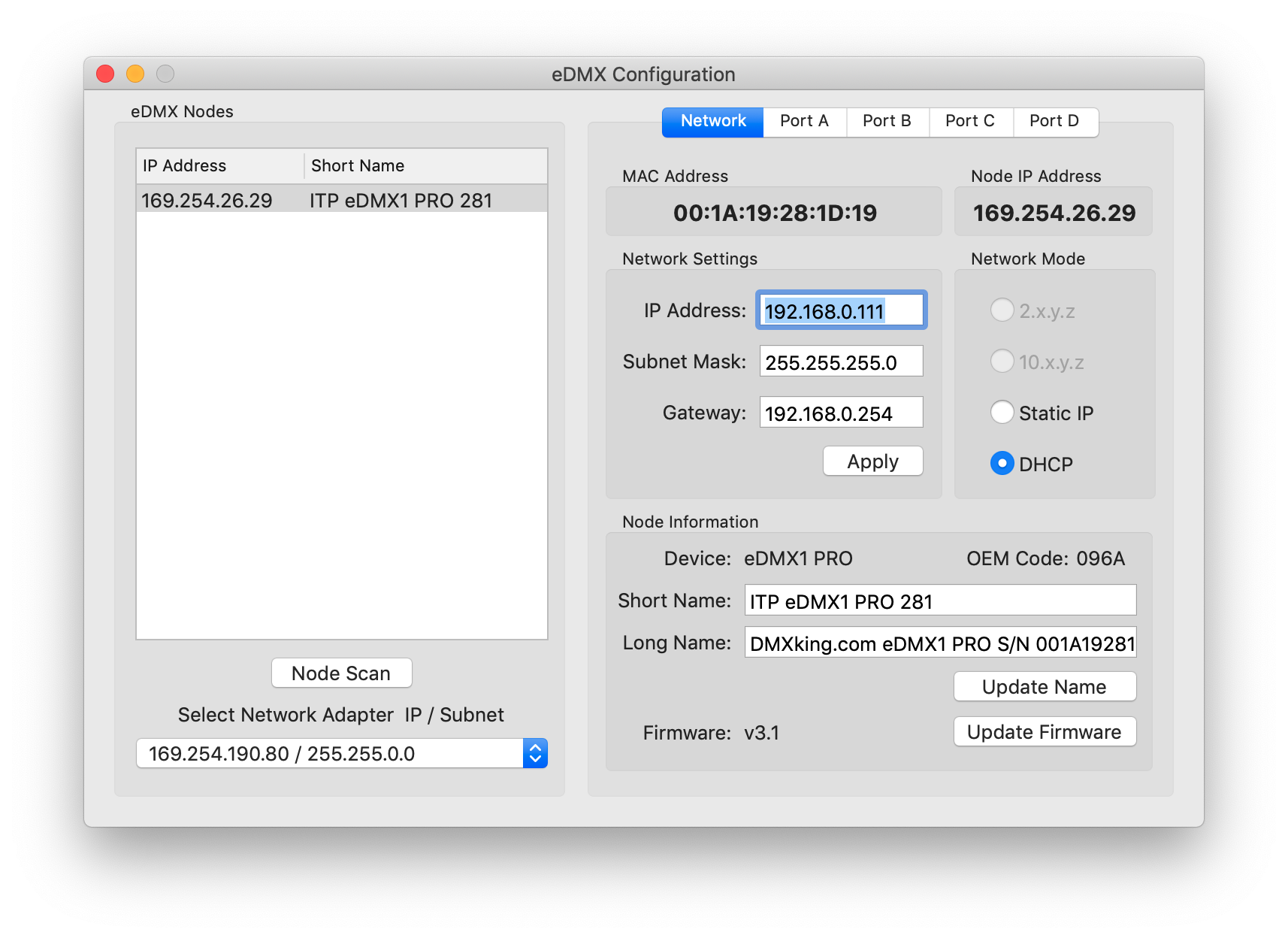The width and height of the screenshot is (1288, 938).
Task: Focus the IP Address input field
Action: pos(841,310)
